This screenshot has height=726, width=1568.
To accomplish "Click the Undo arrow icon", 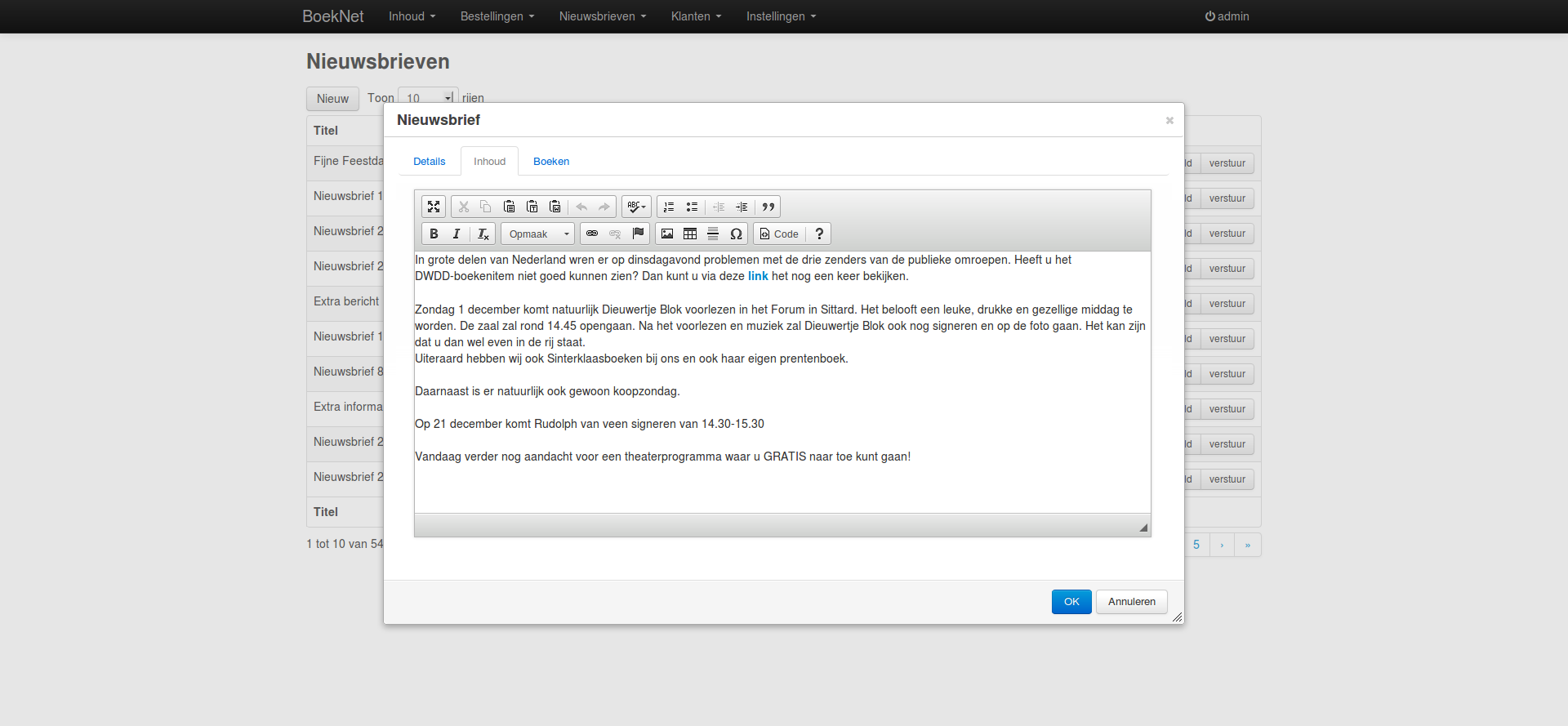I will 581,207.
